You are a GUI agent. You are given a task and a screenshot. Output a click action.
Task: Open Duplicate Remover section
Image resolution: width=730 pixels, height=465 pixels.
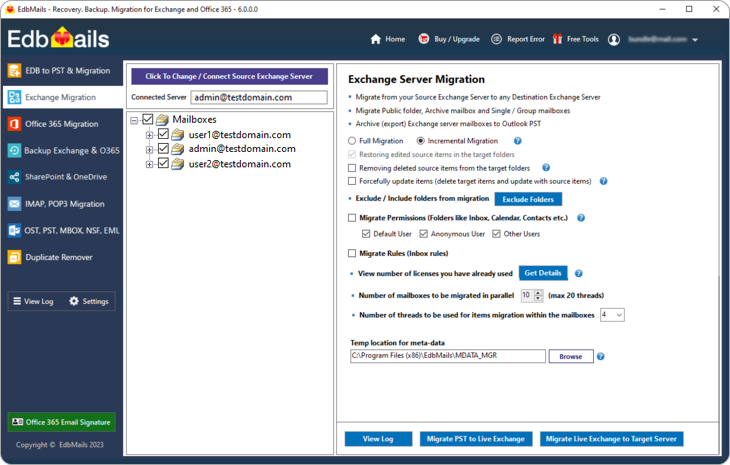pyautogui.click(x=63, y=257)
